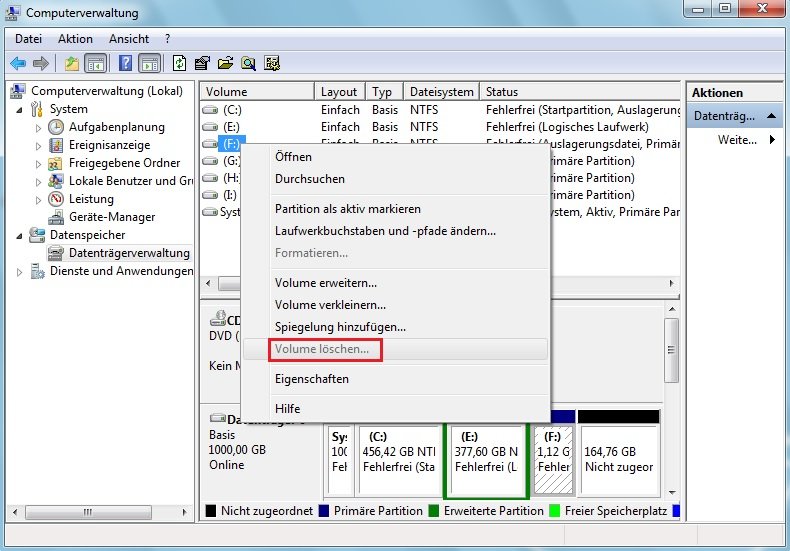The height and width of the screenshot is (551, 790).
Task: Click the Forward arrow toolbar icon
Action: (41, 63)
